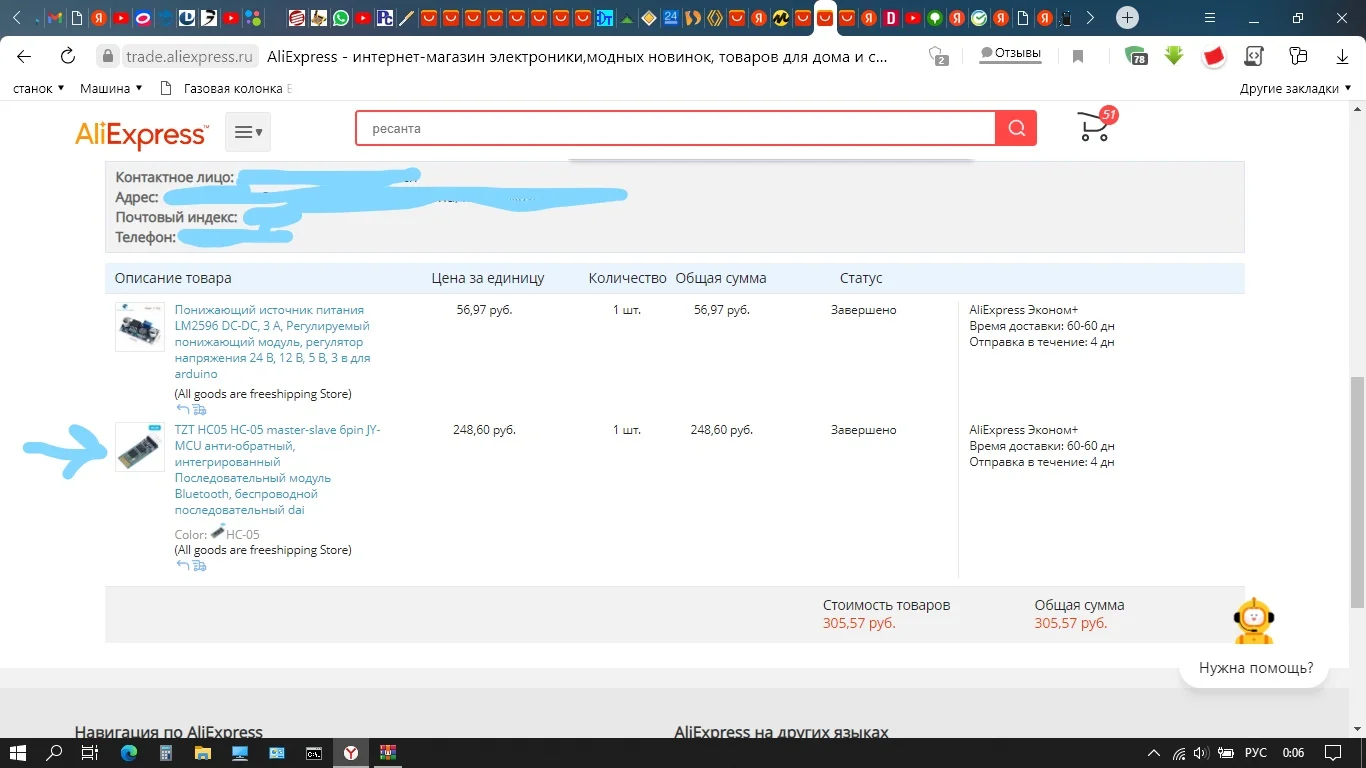The width and height of the screenshot is (1366, 768).
Task: Click the unit price 248,60 руб.
Action: [484, 430]
